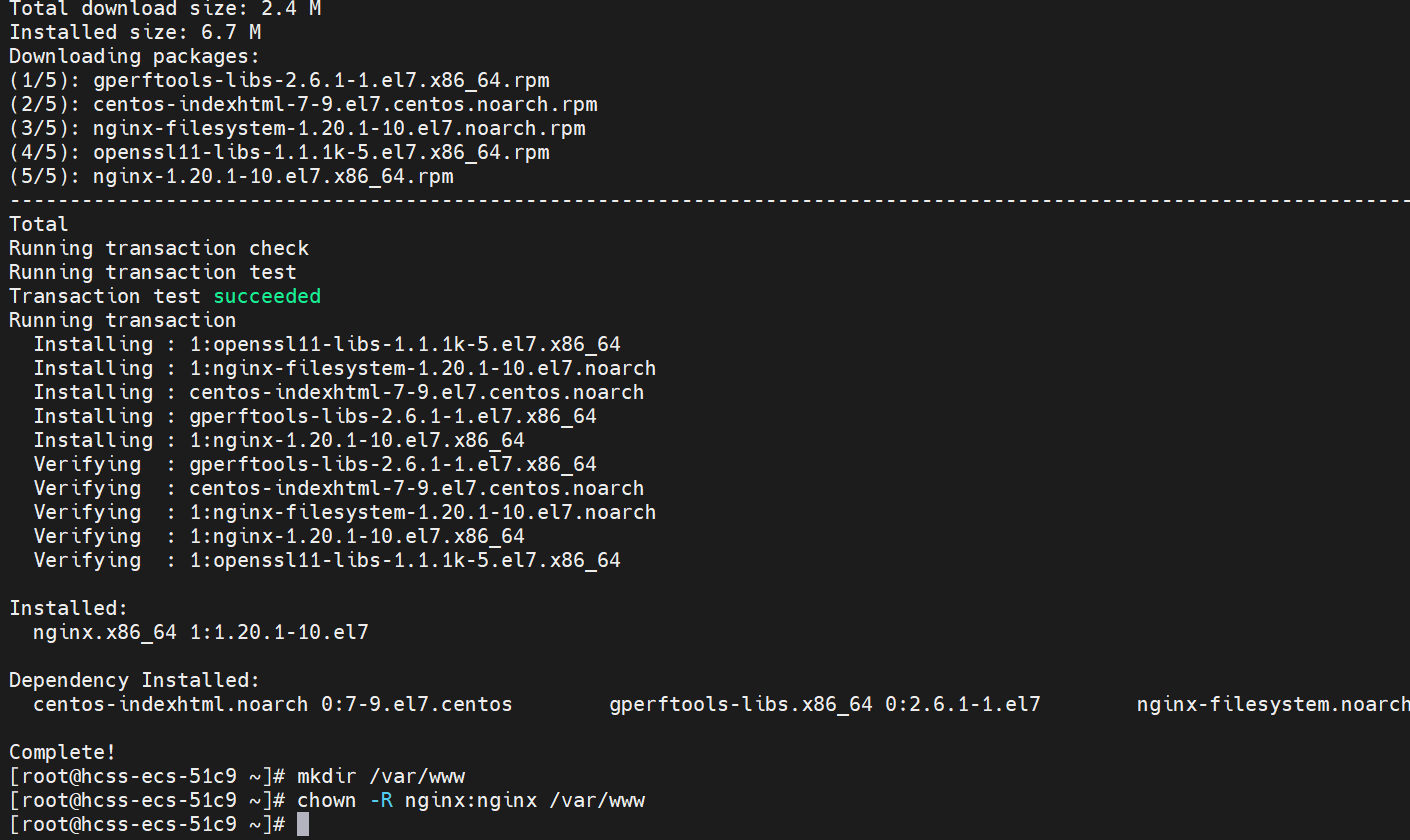Click the "Total download size: 2.4 M" line
Screen dimensions: 1410x840
165,8
